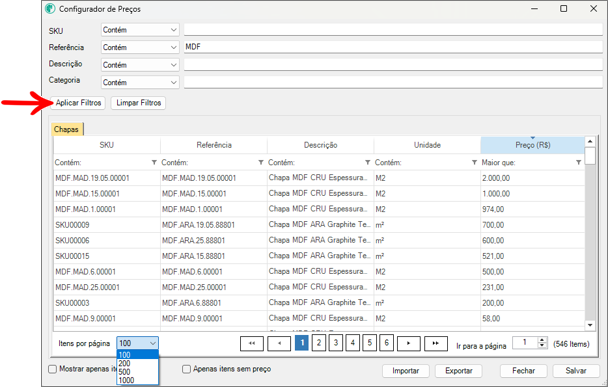608x387 pixels.
Task: Click the Ir para a página number field
Action: (x=525, y=343)
